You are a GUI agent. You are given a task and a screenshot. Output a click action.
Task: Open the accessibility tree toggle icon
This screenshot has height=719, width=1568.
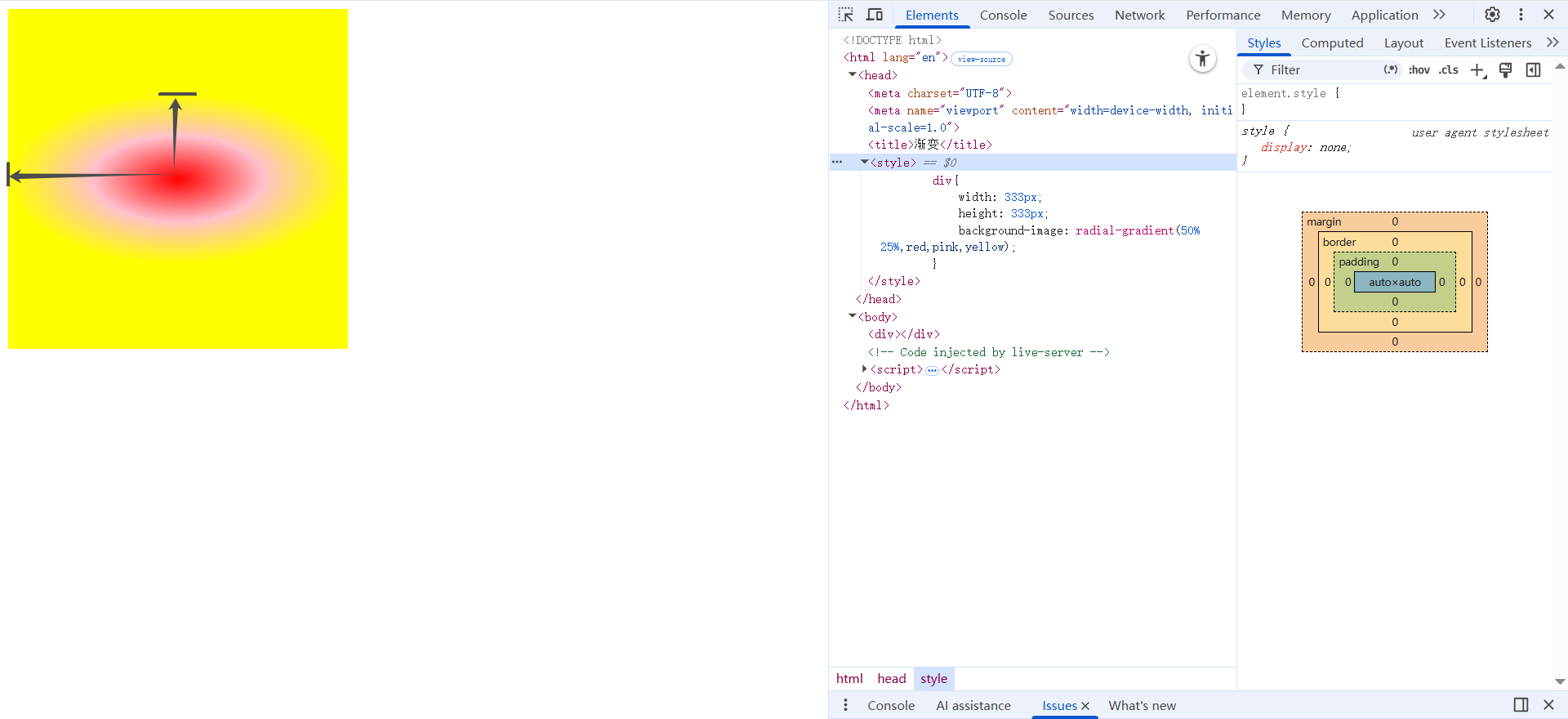pyautogui.click(x=1202, y=59)
